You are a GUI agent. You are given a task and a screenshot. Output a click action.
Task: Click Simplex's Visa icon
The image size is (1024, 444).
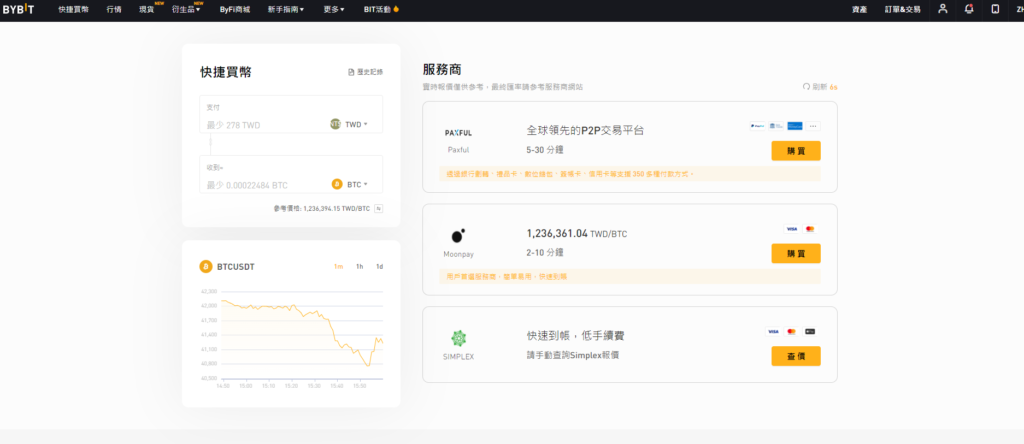pos(773,332)
